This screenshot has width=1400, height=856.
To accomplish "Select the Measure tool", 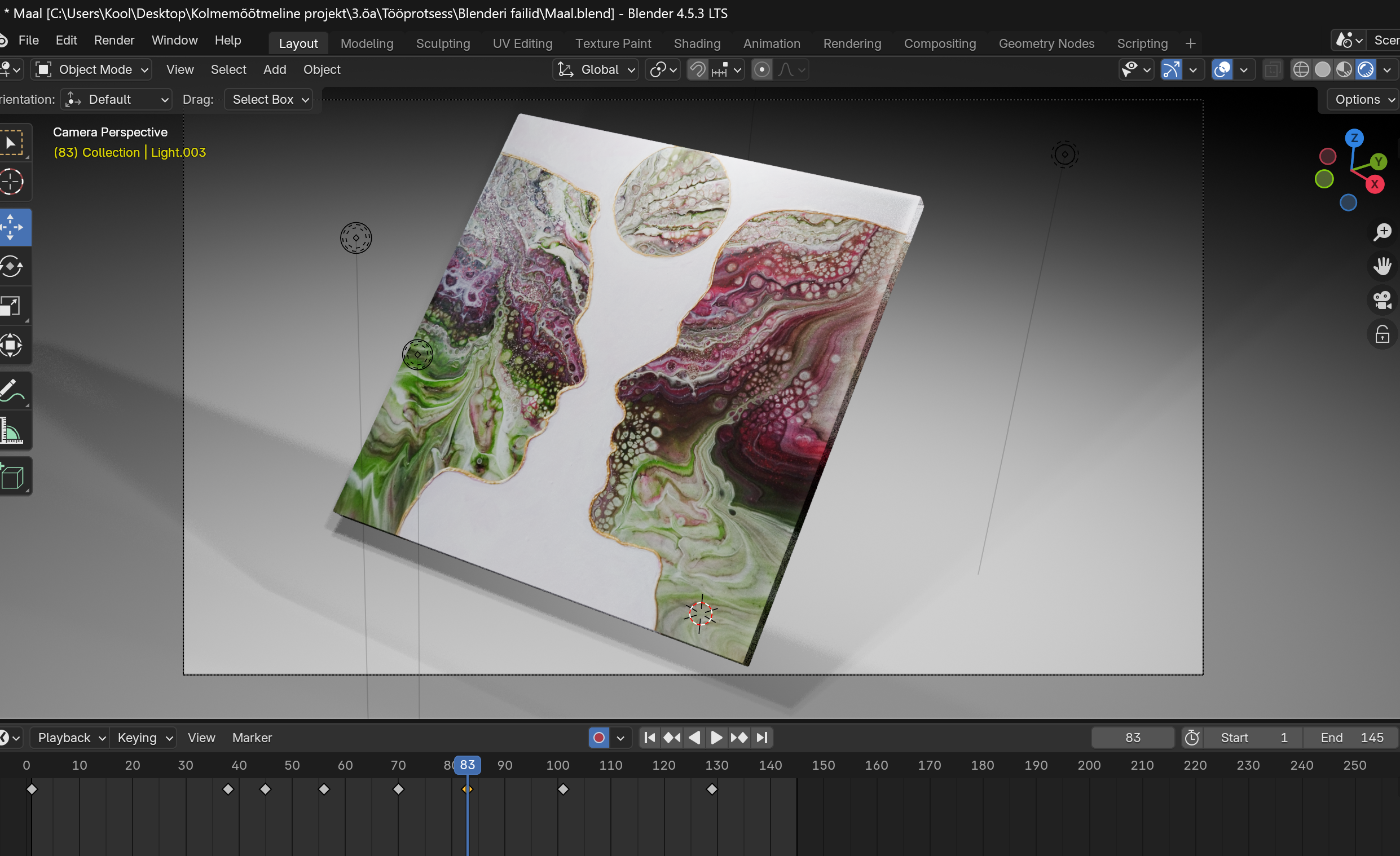I will point(12,431).
